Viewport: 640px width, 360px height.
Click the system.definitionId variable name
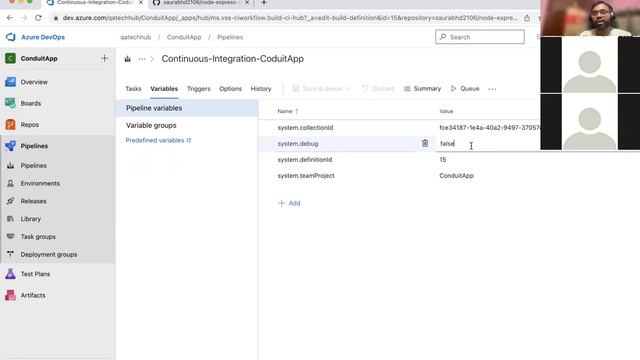click(304, 160)
